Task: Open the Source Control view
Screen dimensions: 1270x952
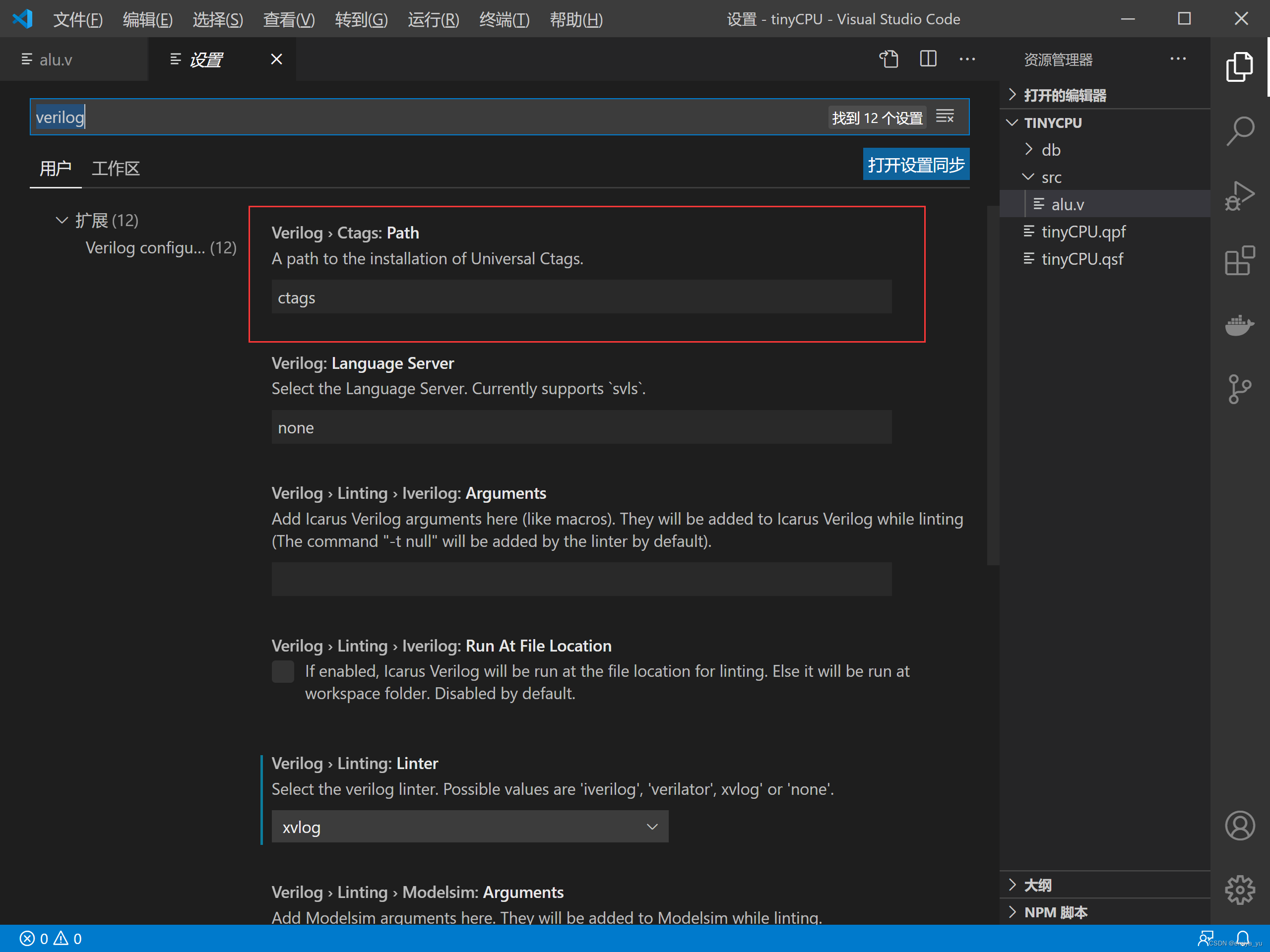Action: tap(1240, 389)
